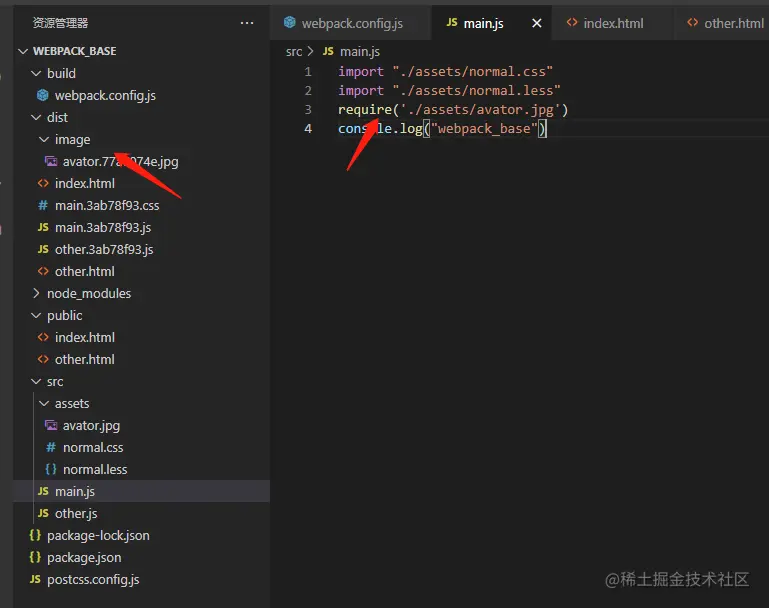
Task: Click braces icon of normal.less
Action: point(51,469)
